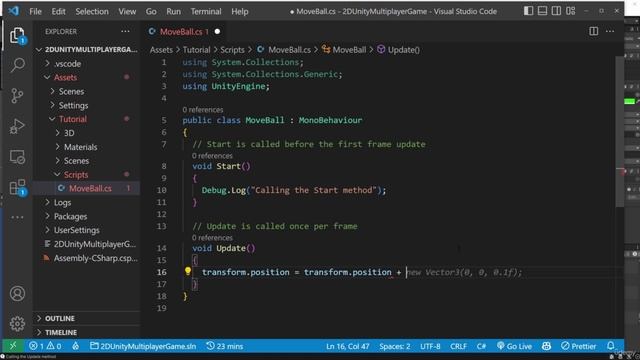This screenshot has width=640, height=360.
Task: Close the unsaved MoveBall.cs tab dot
Action: coord(217,31)
